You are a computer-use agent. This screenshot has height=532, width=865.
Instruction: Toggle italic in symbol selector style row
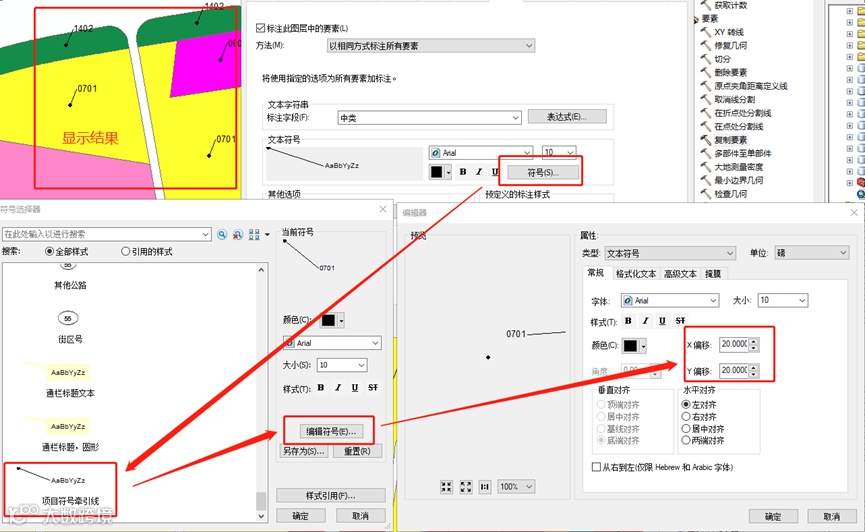[338, 387]
